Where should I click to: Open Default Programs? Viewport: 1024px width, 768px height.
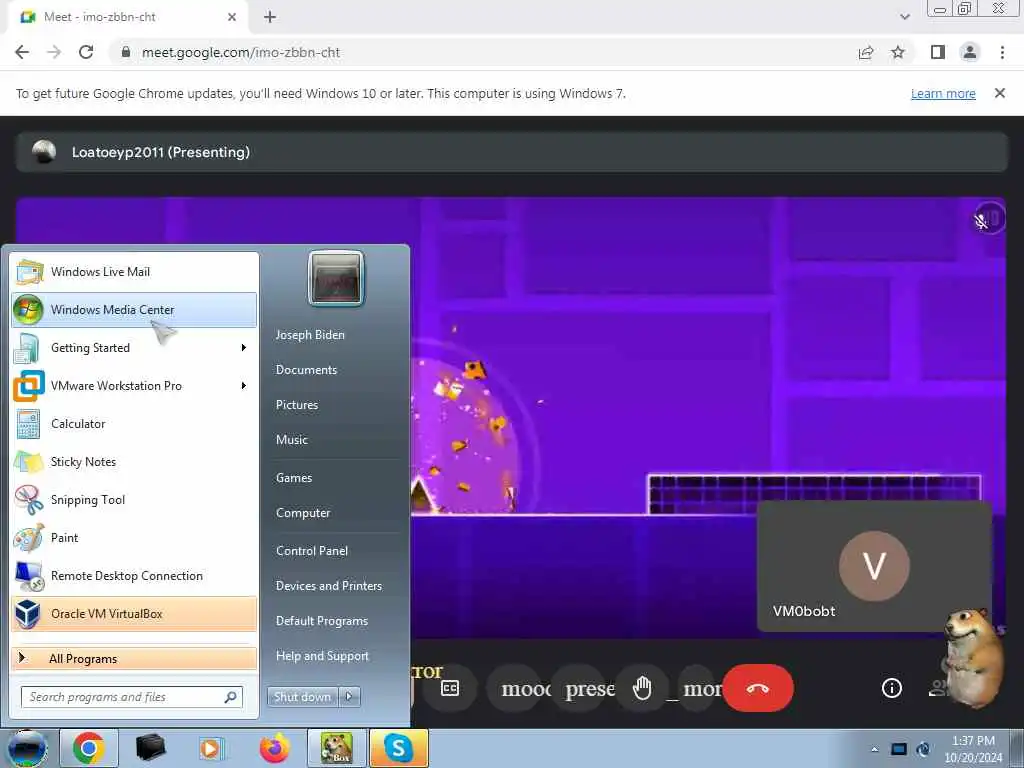click(x=322, y=620)
